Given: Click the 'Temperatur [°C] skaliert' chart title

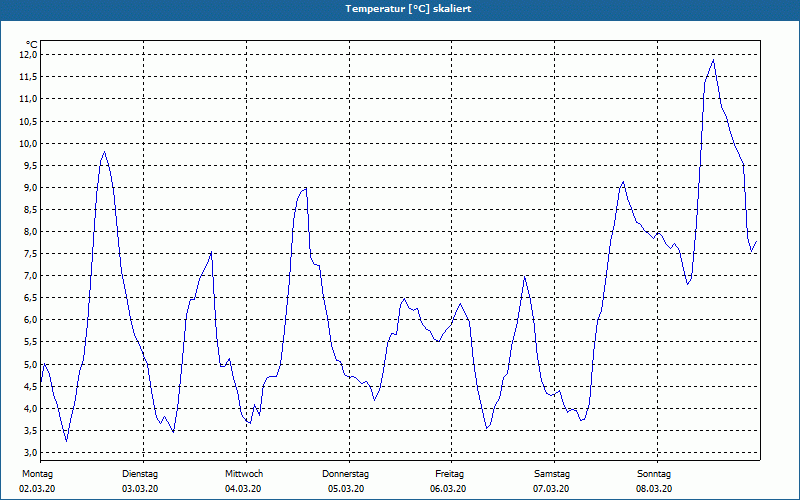Looking at the screenshot, I should tap(408, 9).
